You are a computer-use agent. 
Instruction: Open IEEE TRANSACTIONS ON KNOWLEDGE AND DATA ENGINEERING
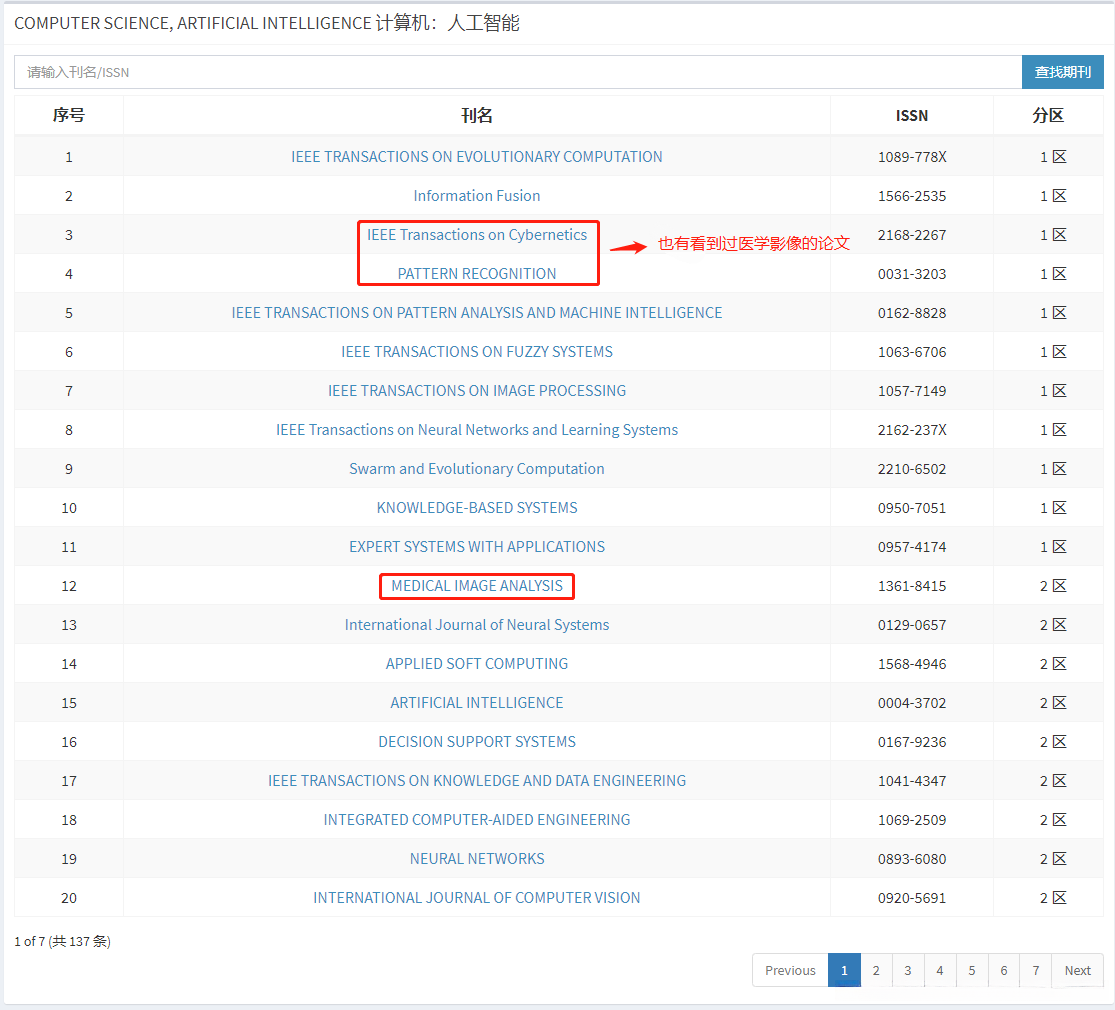coord(476,781)
